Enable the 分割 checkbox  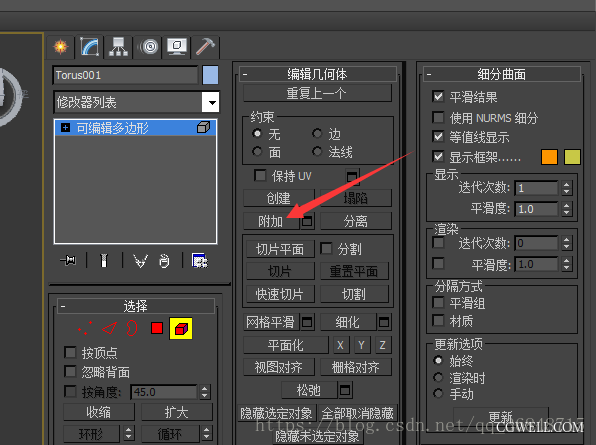(x=326, y=249)
